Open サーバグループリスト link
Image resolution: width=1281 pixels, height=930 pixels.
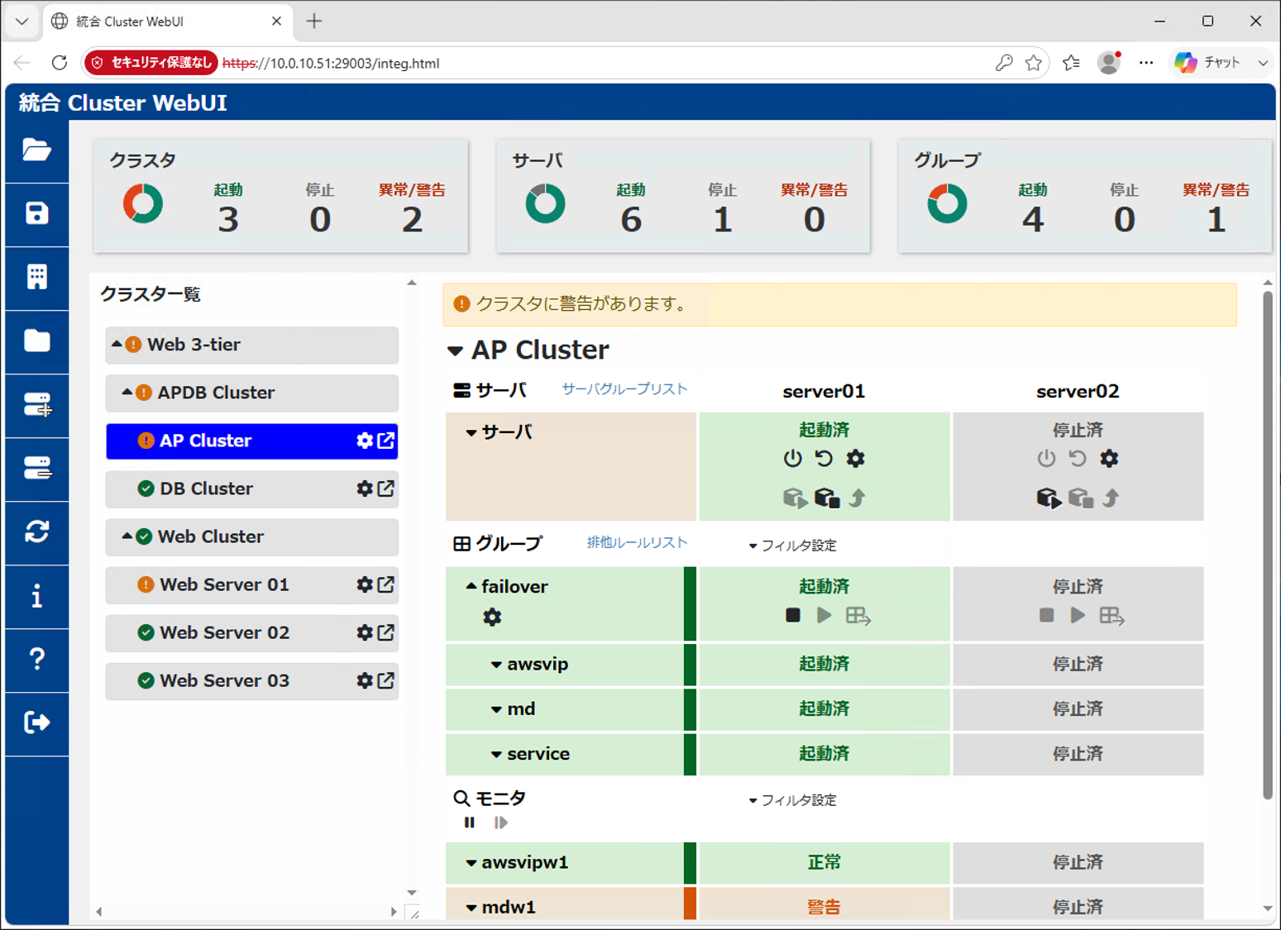point(624,389)
